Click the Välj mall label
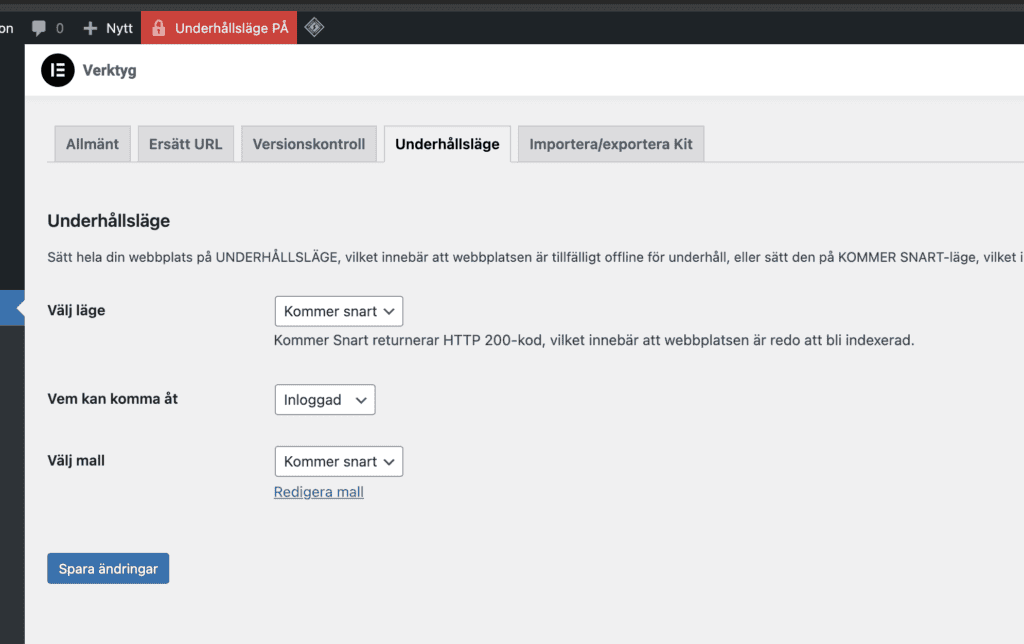 [76, 460]
